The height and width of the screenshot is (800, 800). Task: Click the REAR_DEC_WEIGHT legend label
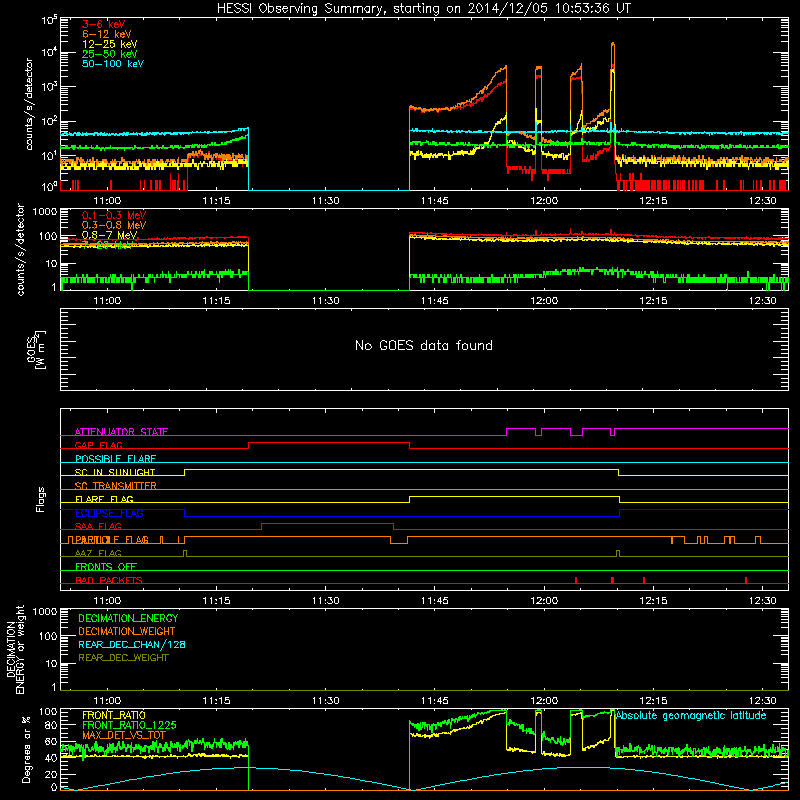click(123, 658)
